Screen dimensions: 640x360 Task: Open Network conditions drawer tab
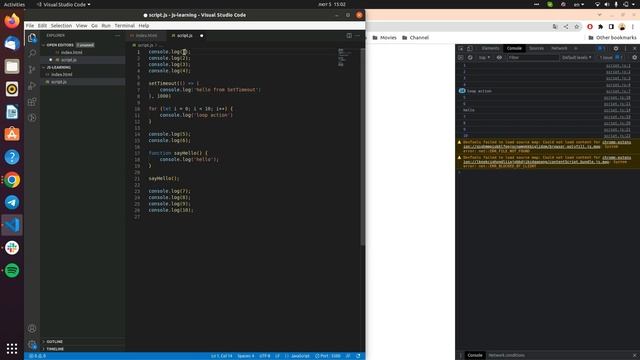tap(507, 355)
